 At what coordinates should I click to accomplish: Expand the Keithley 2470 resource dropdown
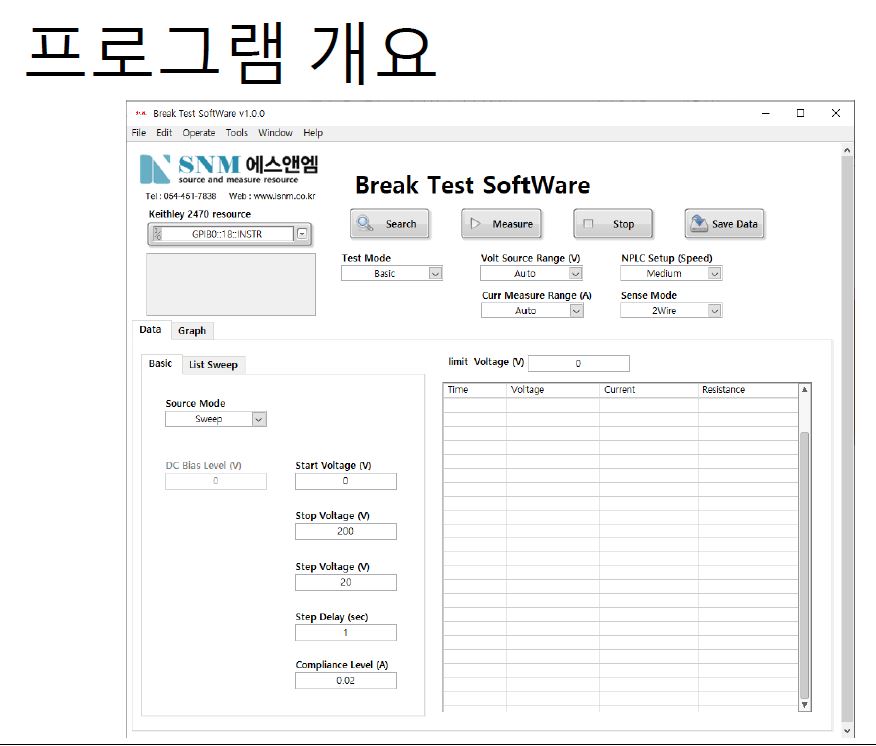pos(303,234)
